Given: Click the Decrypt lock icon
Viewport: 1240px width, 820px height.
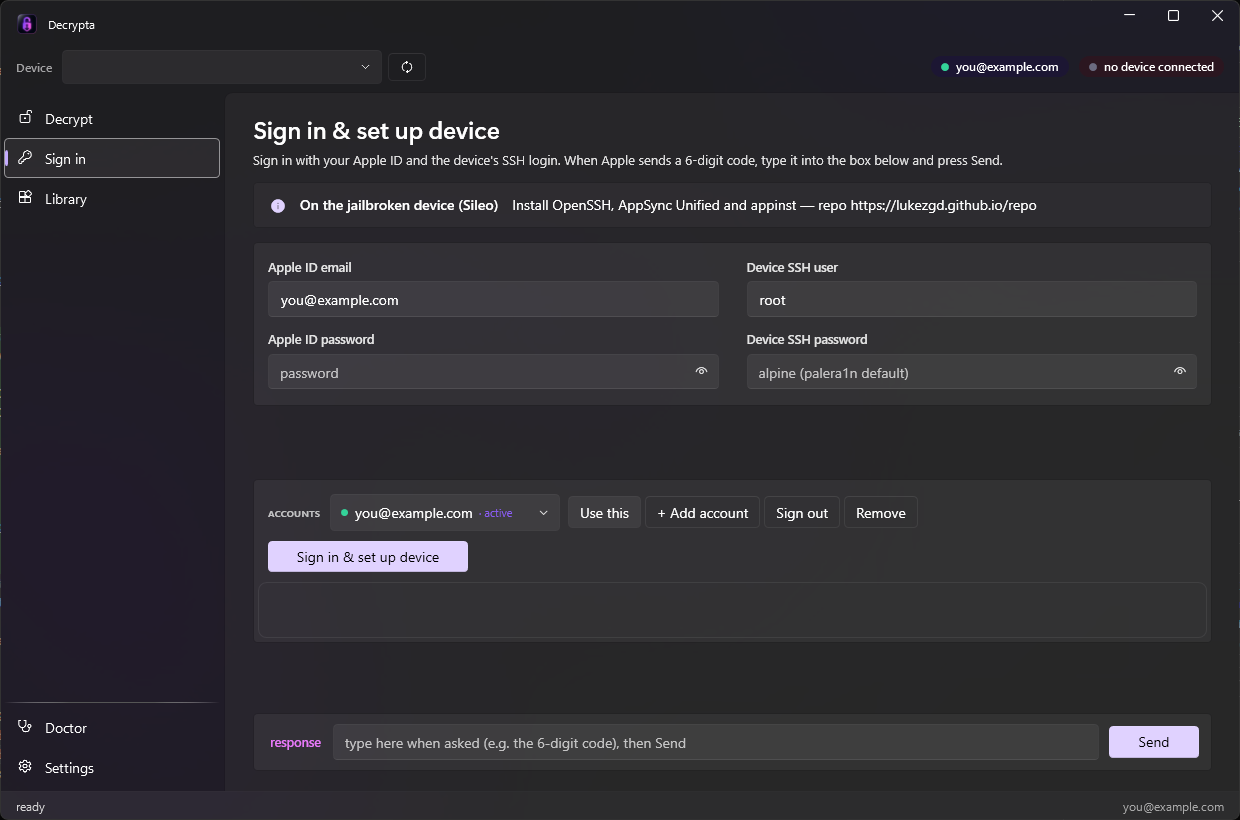Looking at the screenshot, I should point(26,117).
